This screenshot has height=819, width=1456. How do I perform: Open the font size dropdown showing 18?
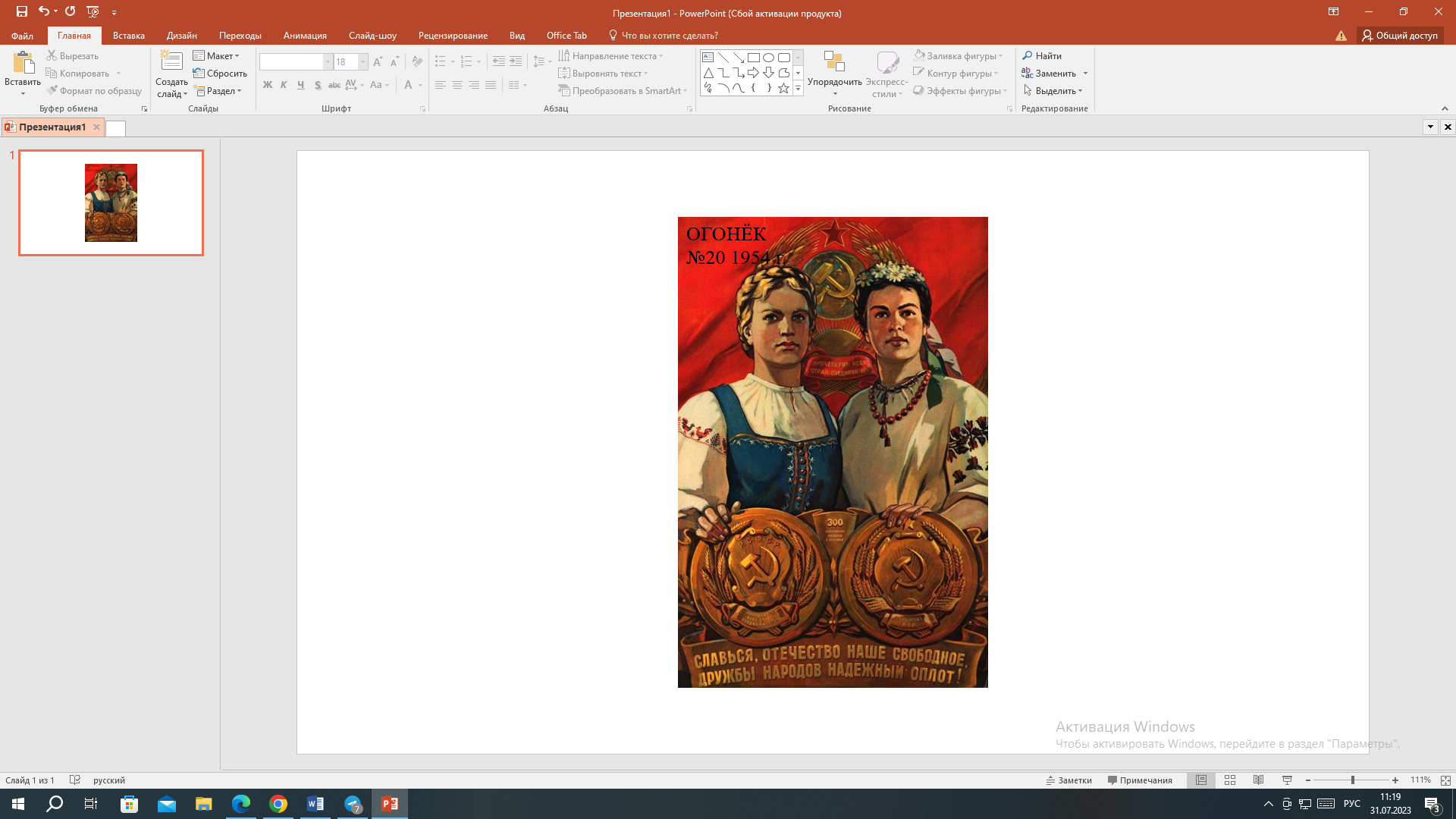tap(362, 61)
